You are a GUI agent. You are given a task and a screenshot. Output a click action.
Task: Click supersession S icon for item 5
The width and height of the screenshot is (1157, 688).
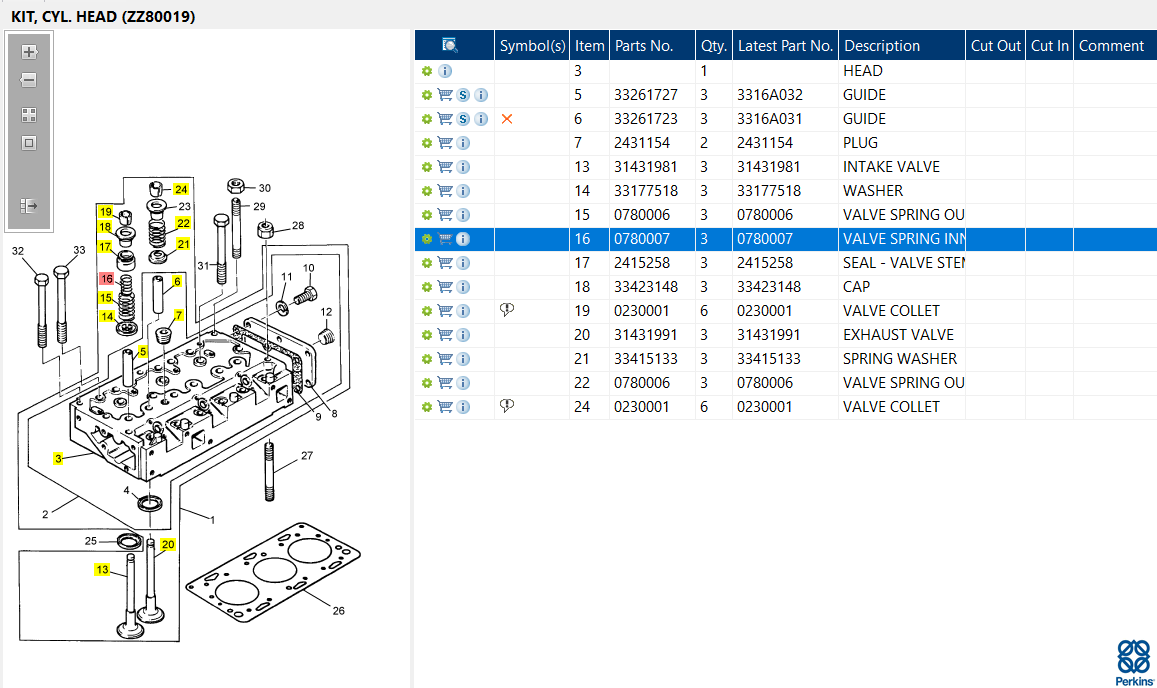point(463,95)
